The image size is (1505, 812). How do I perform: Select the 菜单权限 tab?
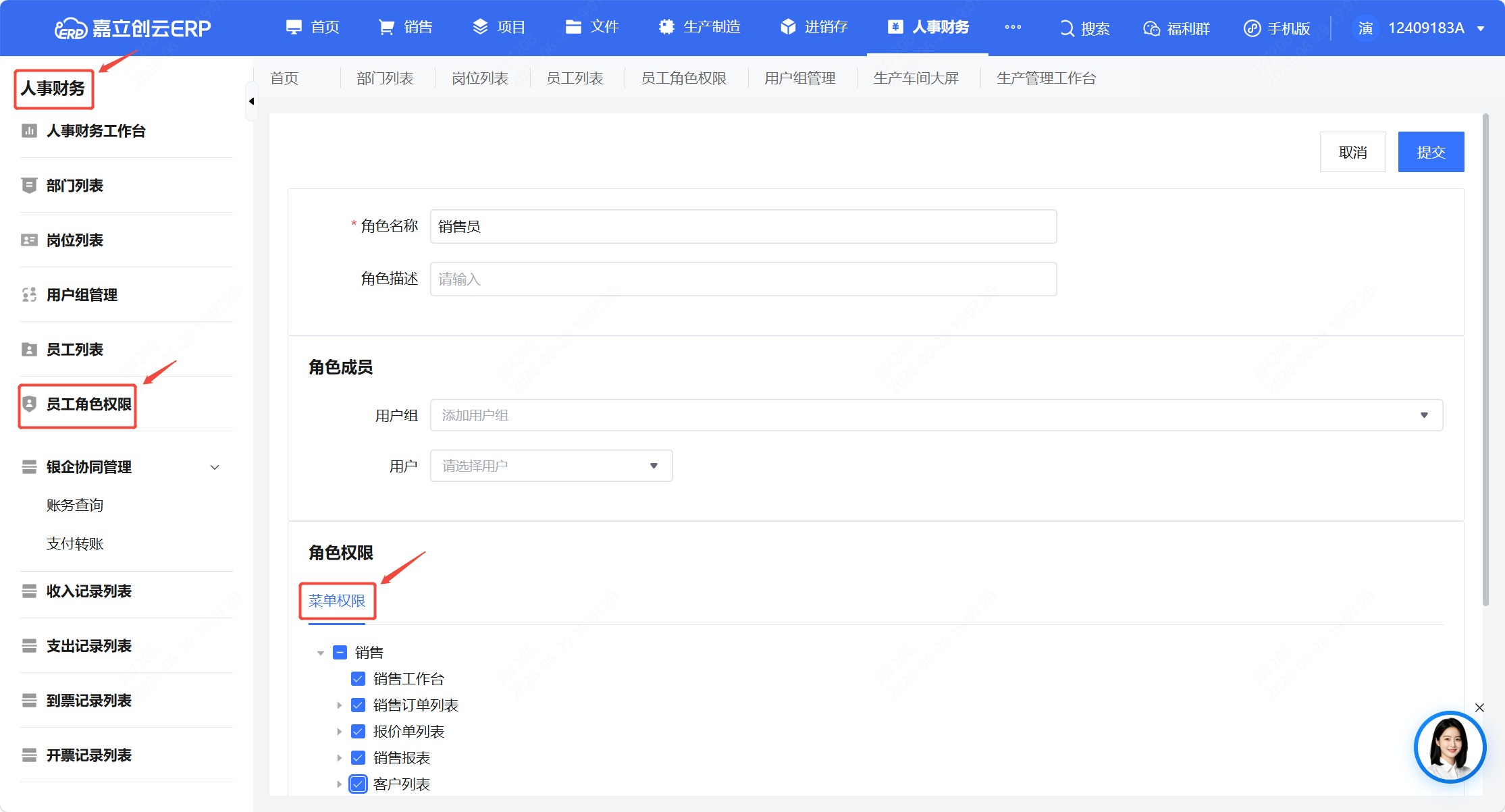click(337, 601)
